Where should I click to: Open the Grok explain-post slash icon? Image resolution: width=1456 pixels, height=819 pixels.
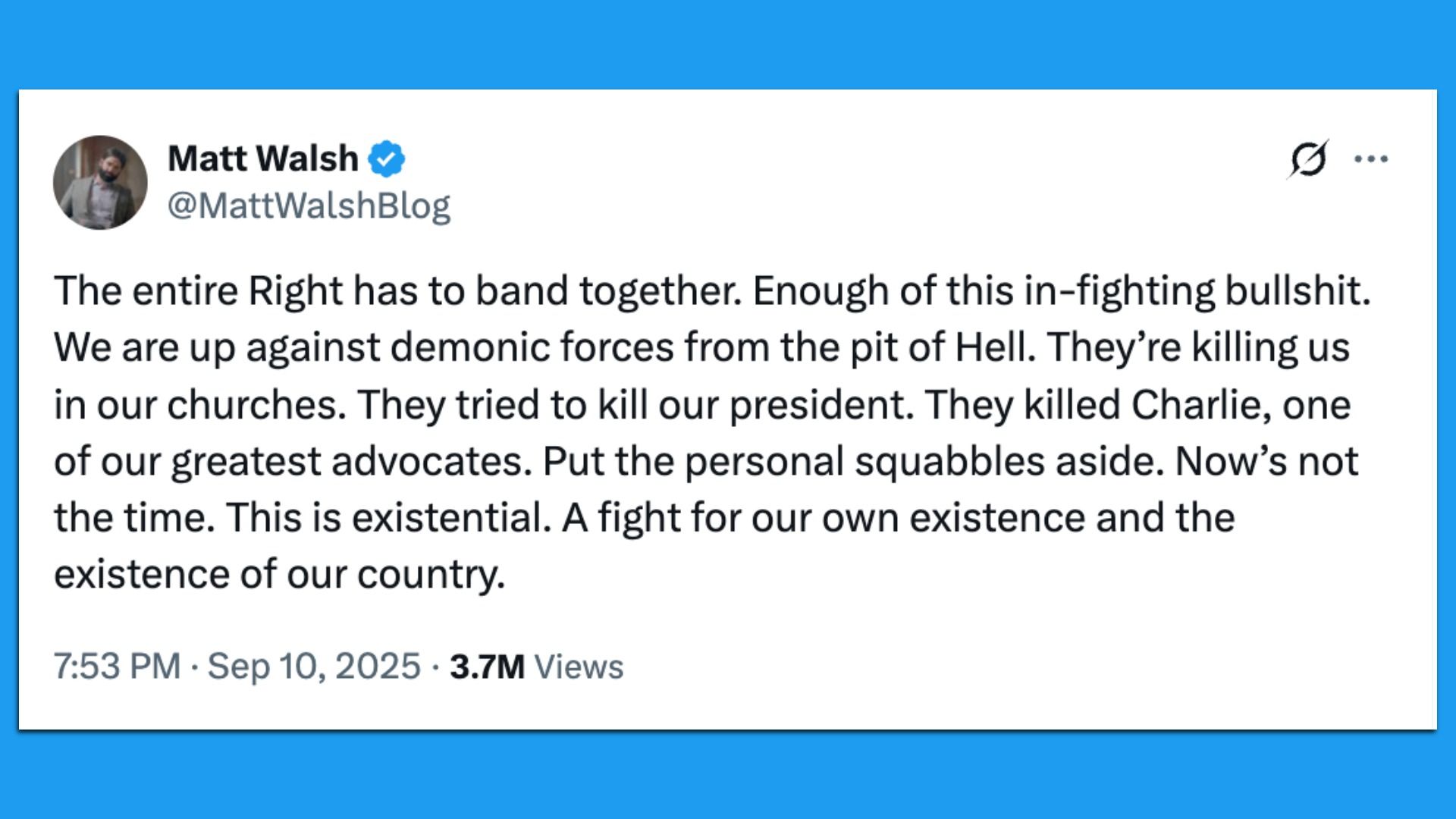(x=1308, y=159)
